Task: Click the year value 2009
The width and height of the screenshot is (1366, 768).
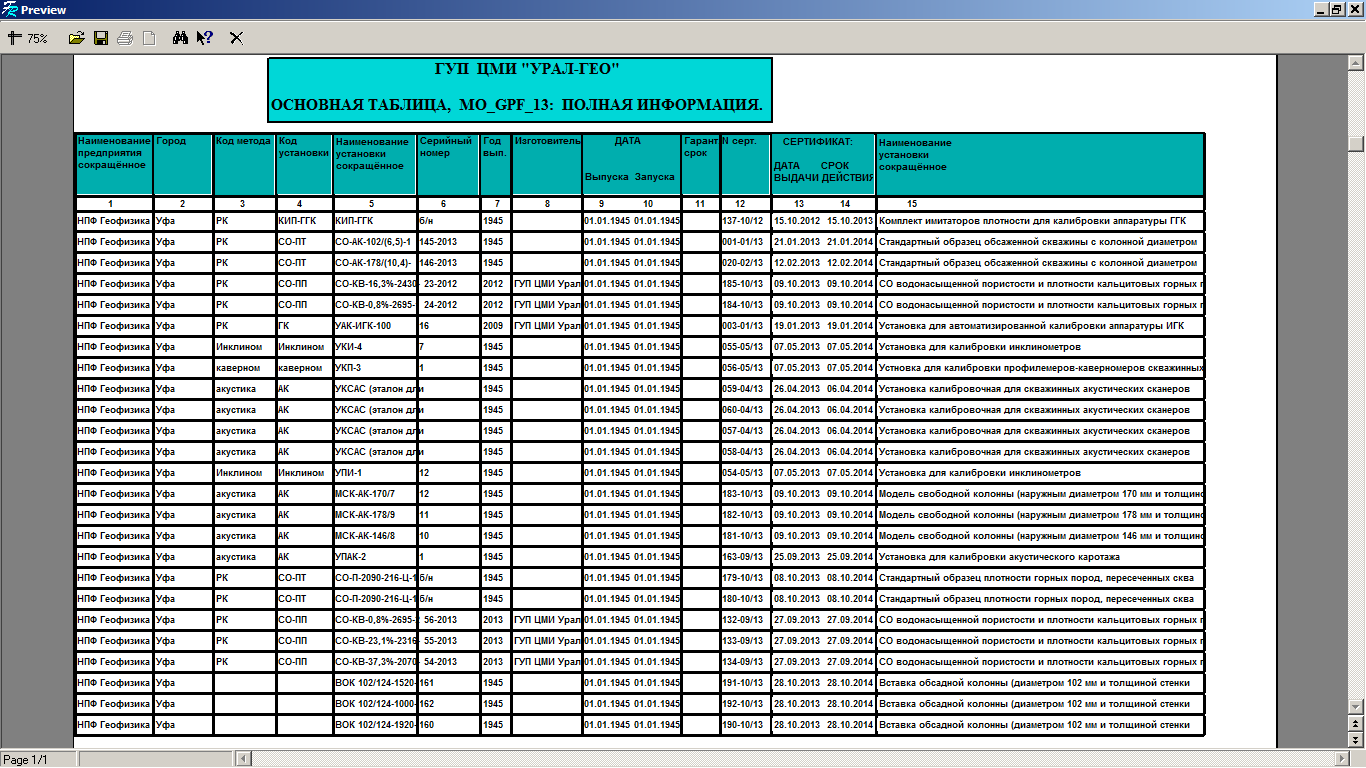Action: pos(493,326)
